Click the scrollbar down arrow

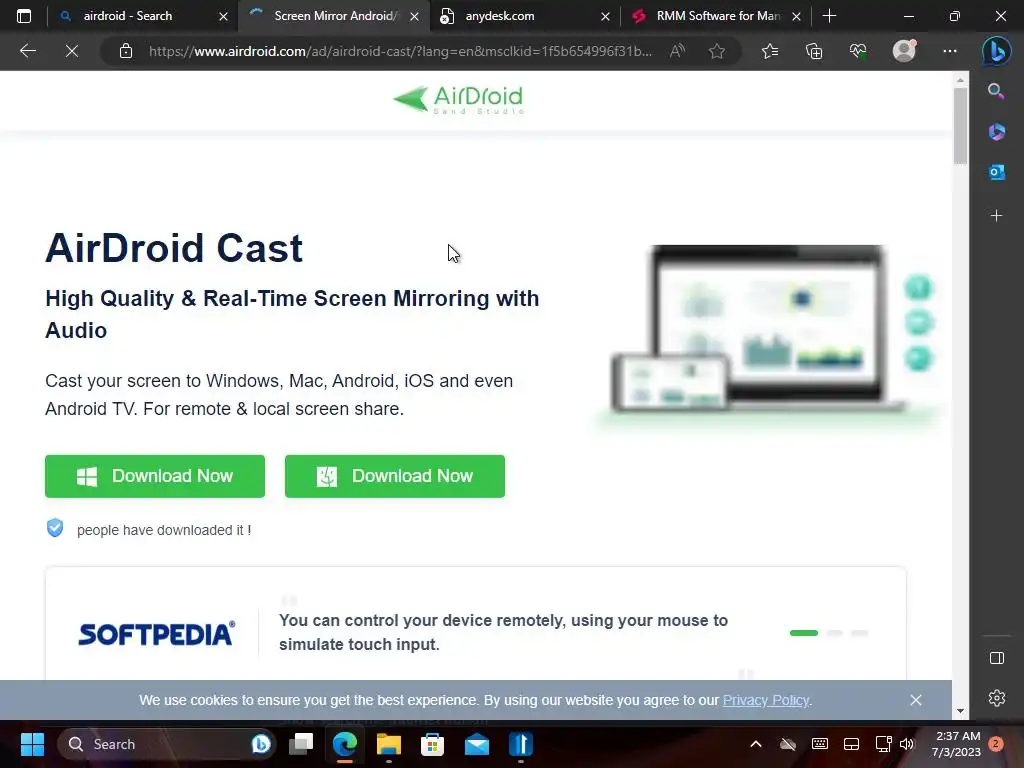coord(960,711)
